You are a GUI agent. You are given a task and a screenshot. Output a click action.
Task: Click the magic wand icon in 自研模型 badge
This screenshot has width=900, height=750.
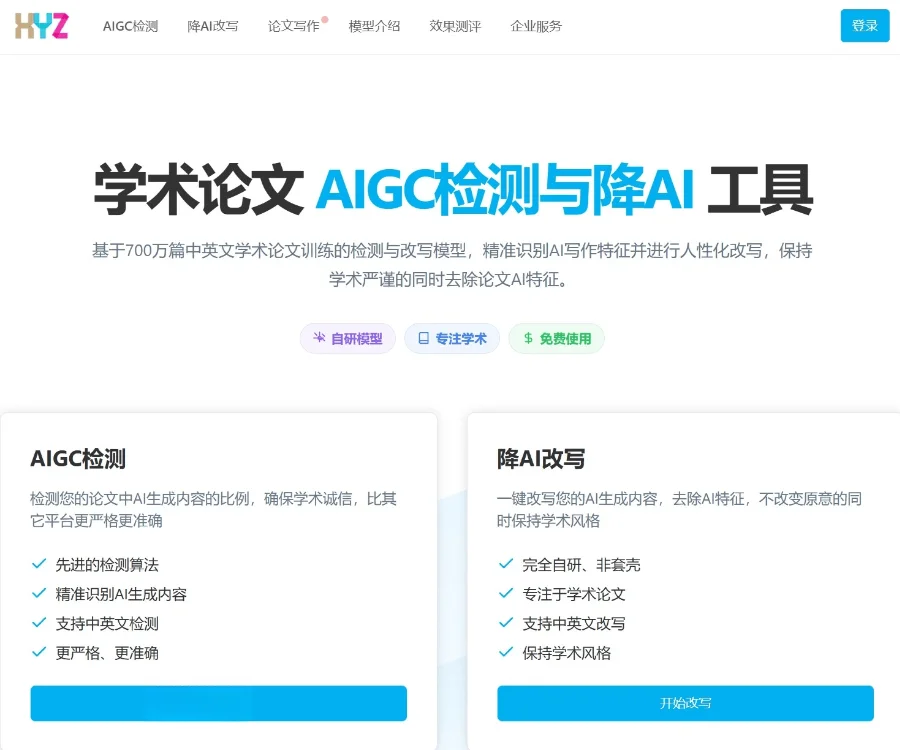coord(319,338)
